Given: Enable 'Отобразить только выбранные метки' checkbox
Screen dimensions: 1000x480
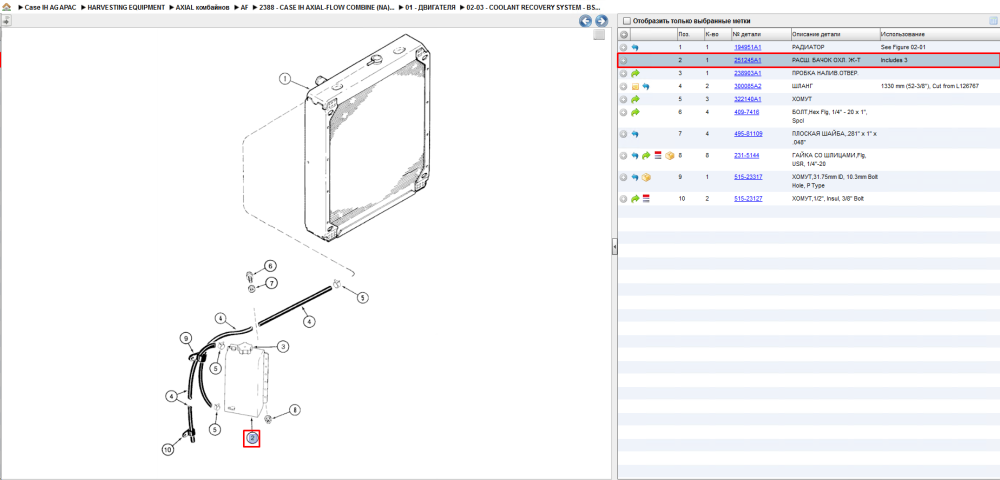Looking at the screenshot, I should 626,21.
